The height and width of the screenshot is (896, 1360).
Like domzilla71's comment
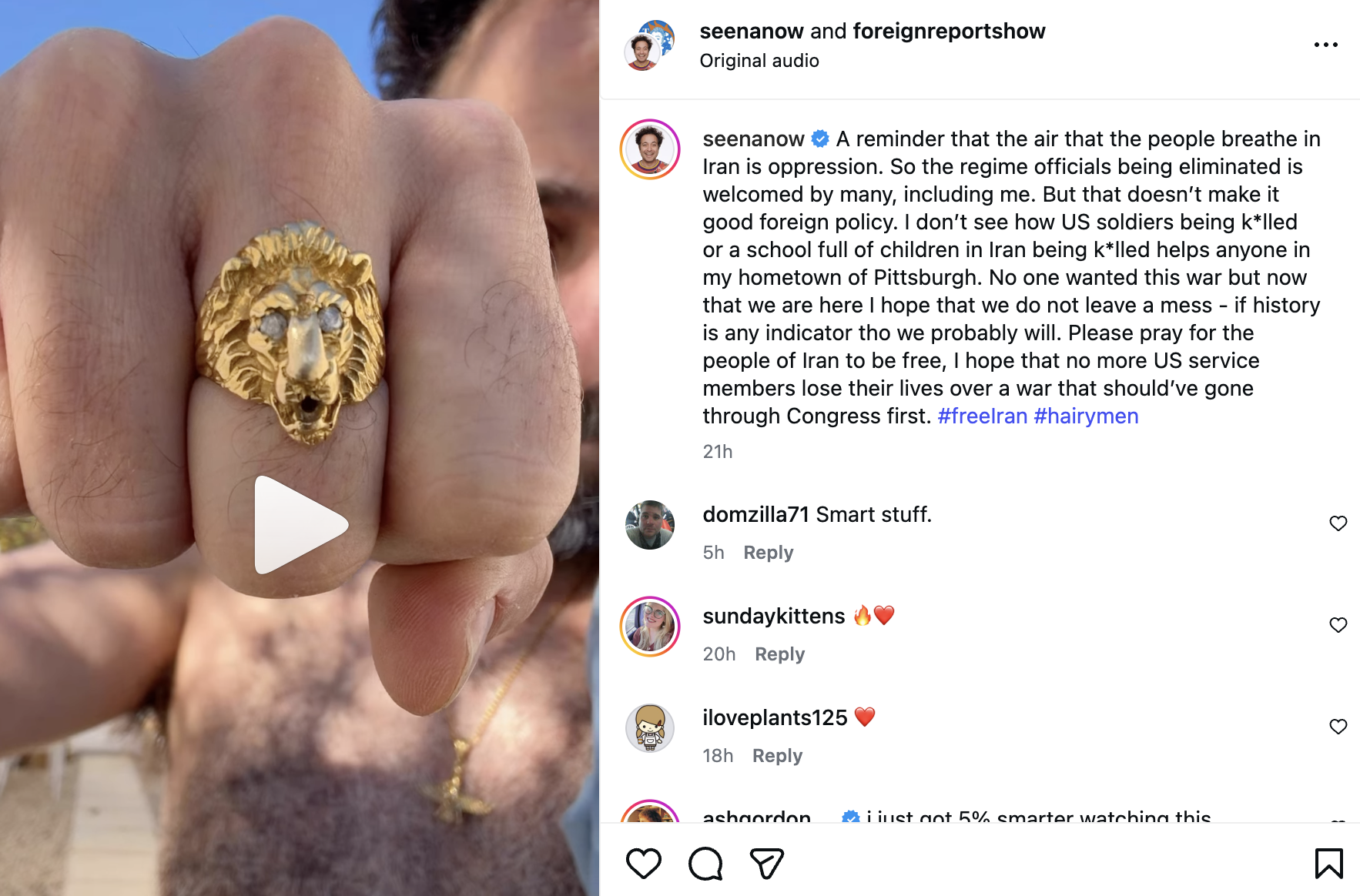1338,523
